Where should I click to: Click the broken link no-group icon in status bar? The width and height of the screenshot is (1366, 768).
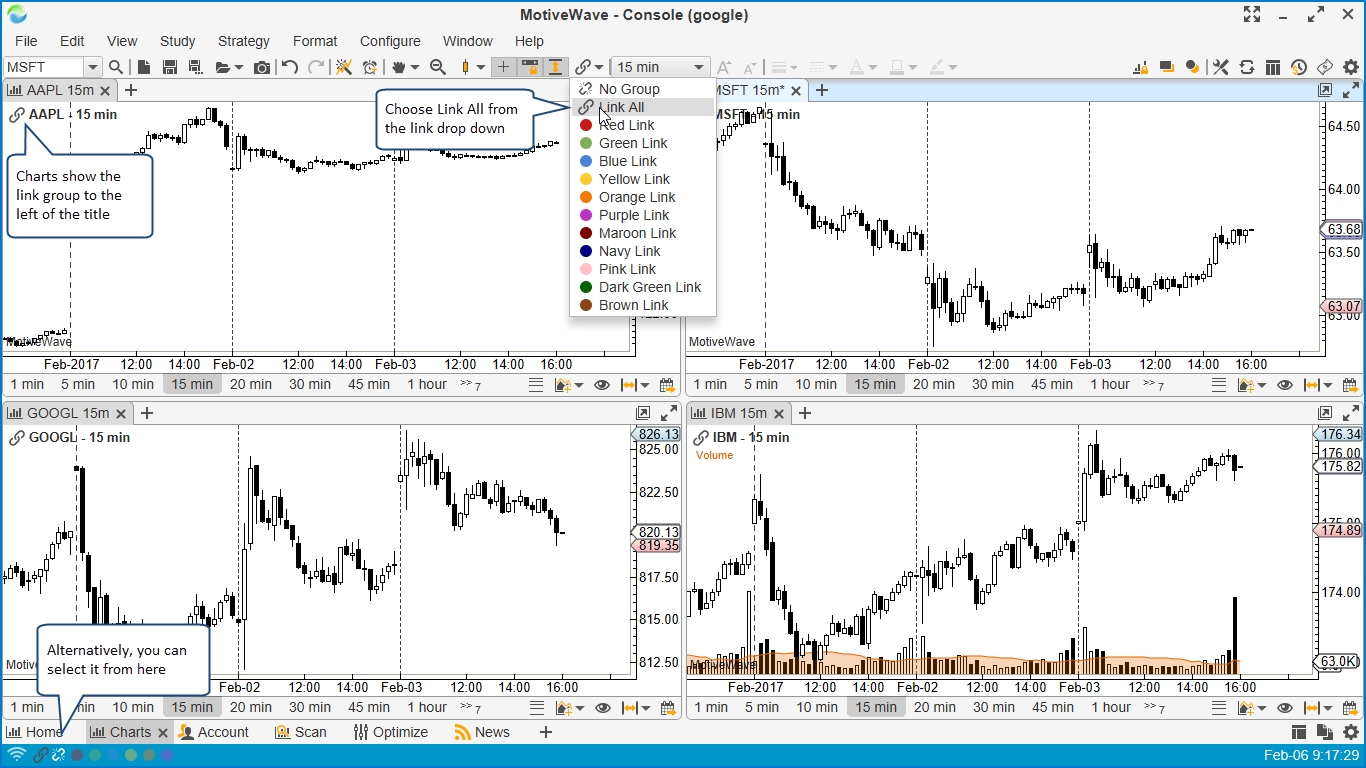(x=58, y=755)
